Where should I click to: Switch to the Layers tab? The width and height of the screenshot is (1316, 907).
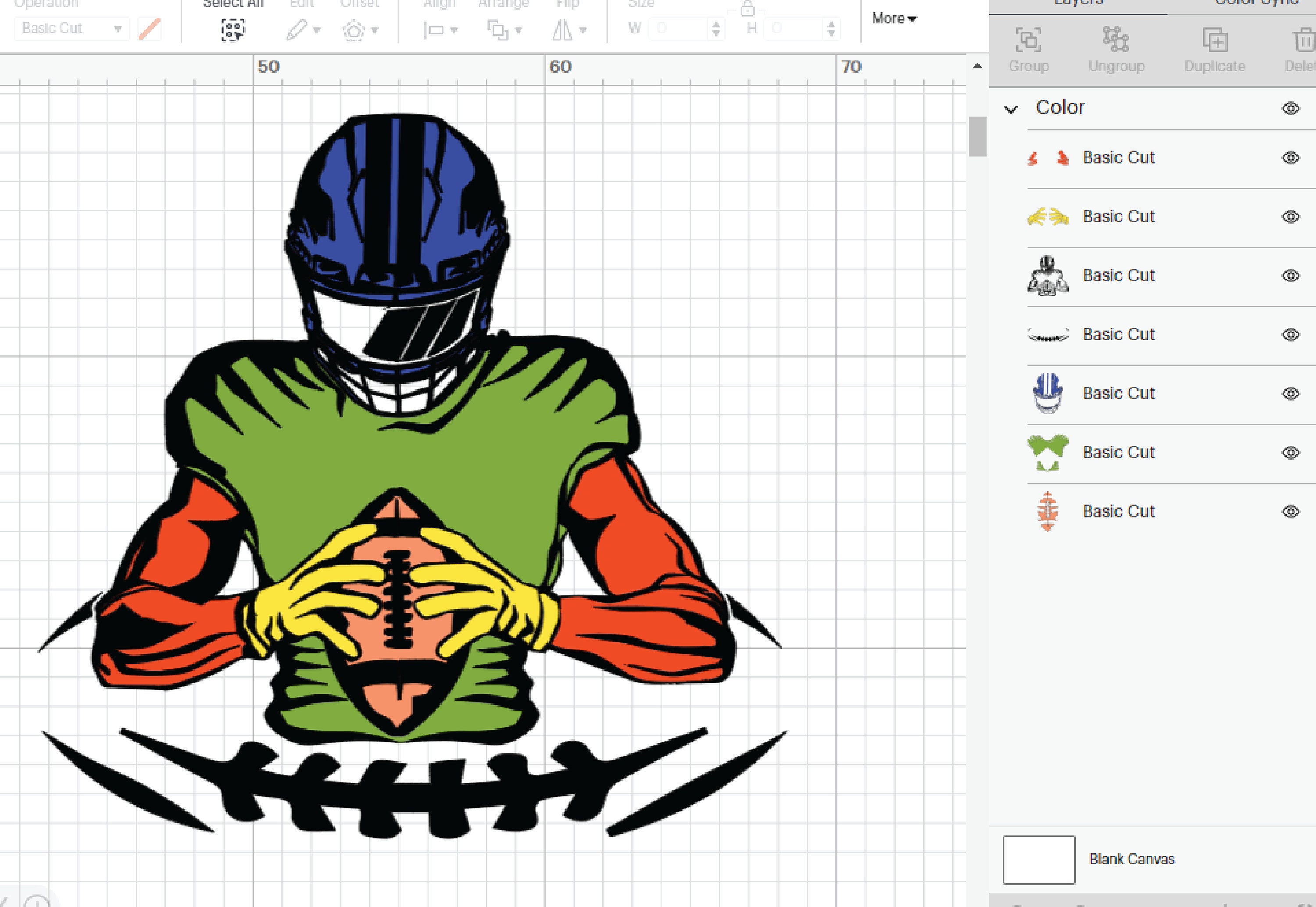pyautogui.click(x=1080, y=3)
